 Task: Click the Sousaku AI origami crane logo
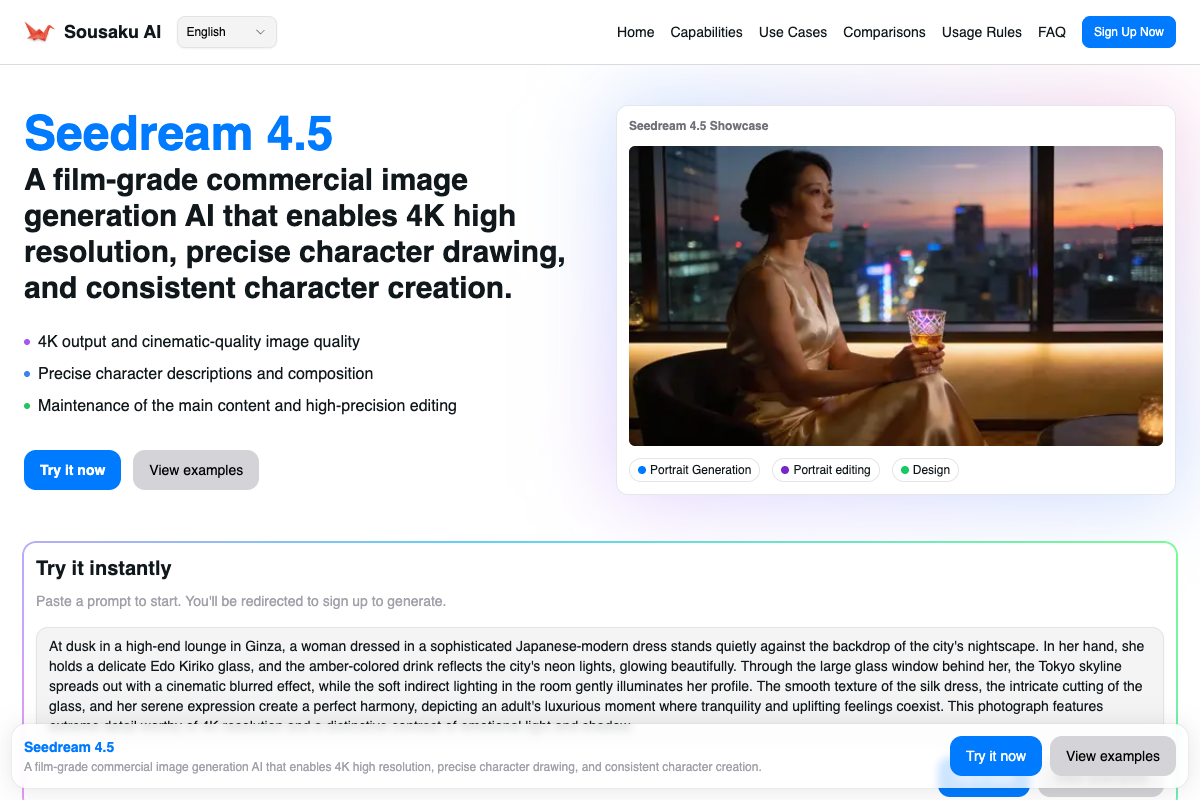point(39,32)
